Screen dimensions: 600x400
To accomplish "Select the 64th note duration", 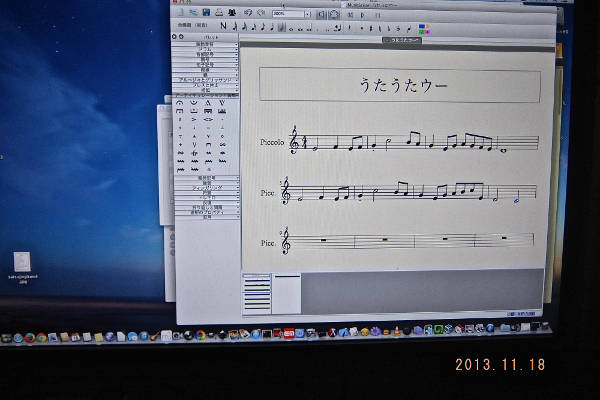I will [235, 26].
